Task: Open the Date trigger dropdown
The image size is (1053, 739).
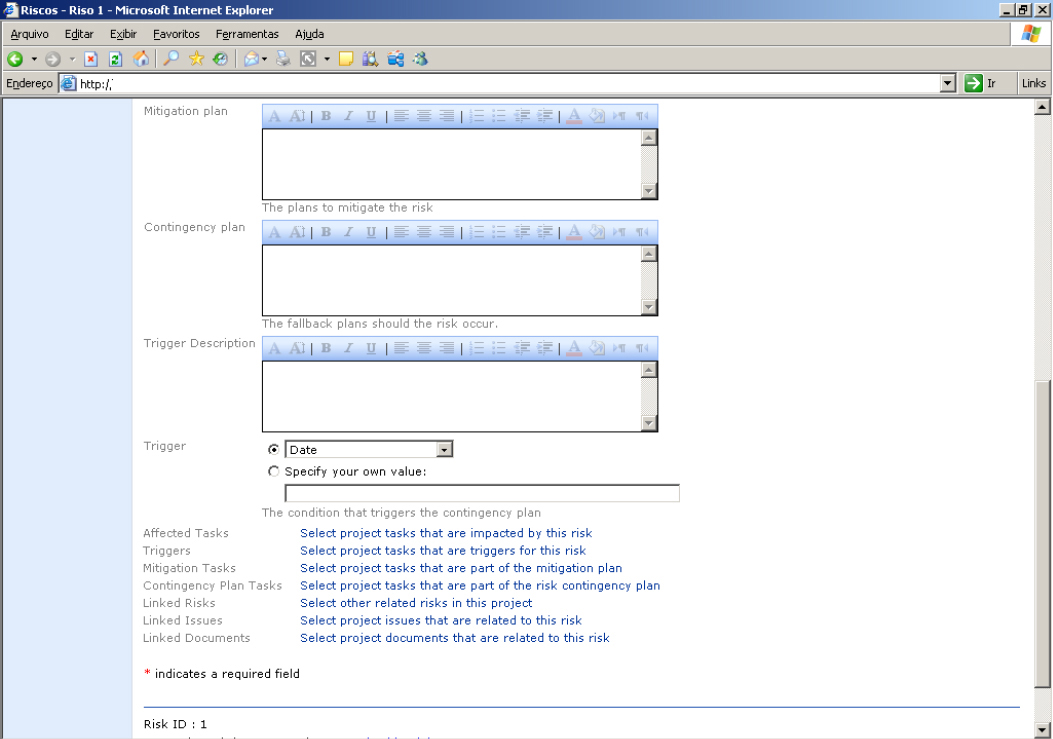Action: point(445,449)
